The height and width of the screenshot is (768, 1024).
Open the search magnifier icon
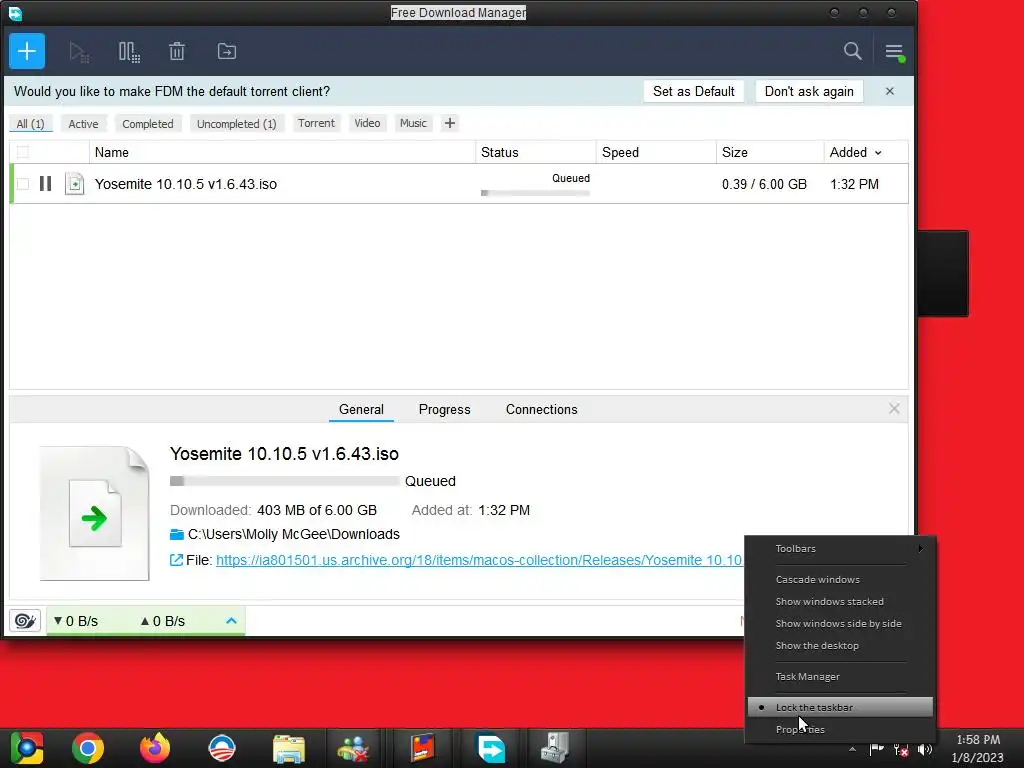(x=852, y=51)
